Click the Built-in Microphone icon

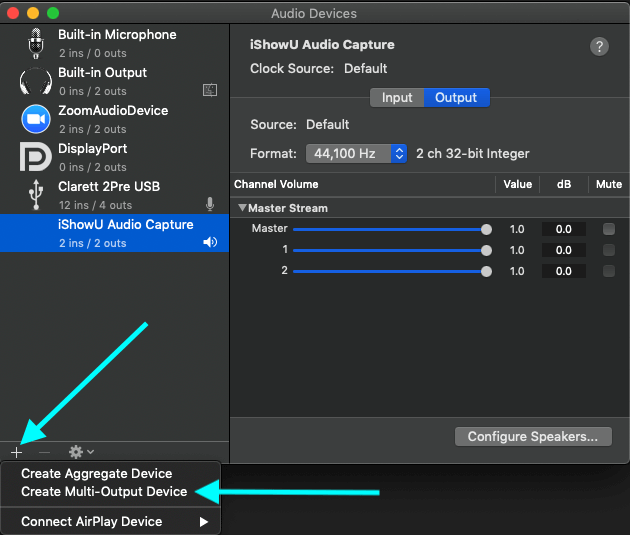click(x=36, y=43)
